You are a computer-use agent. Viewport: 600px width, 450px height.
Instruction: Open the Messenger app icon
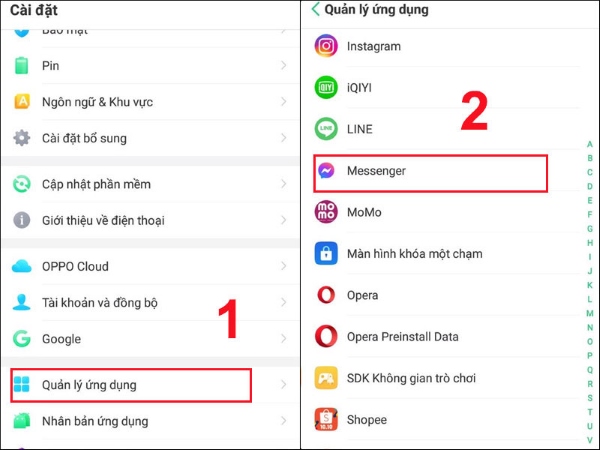click(x=326, y=171)
